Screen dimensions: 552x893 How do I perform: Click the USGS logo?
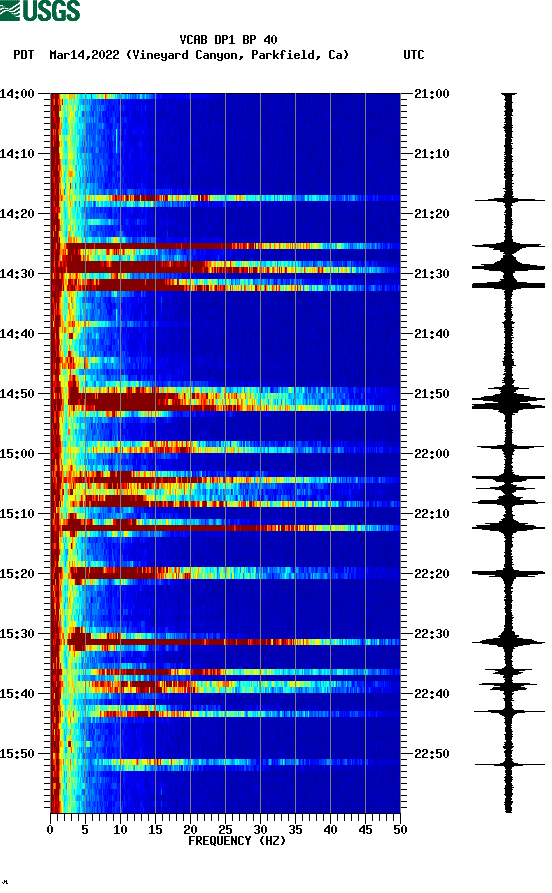tap(40, 10)
